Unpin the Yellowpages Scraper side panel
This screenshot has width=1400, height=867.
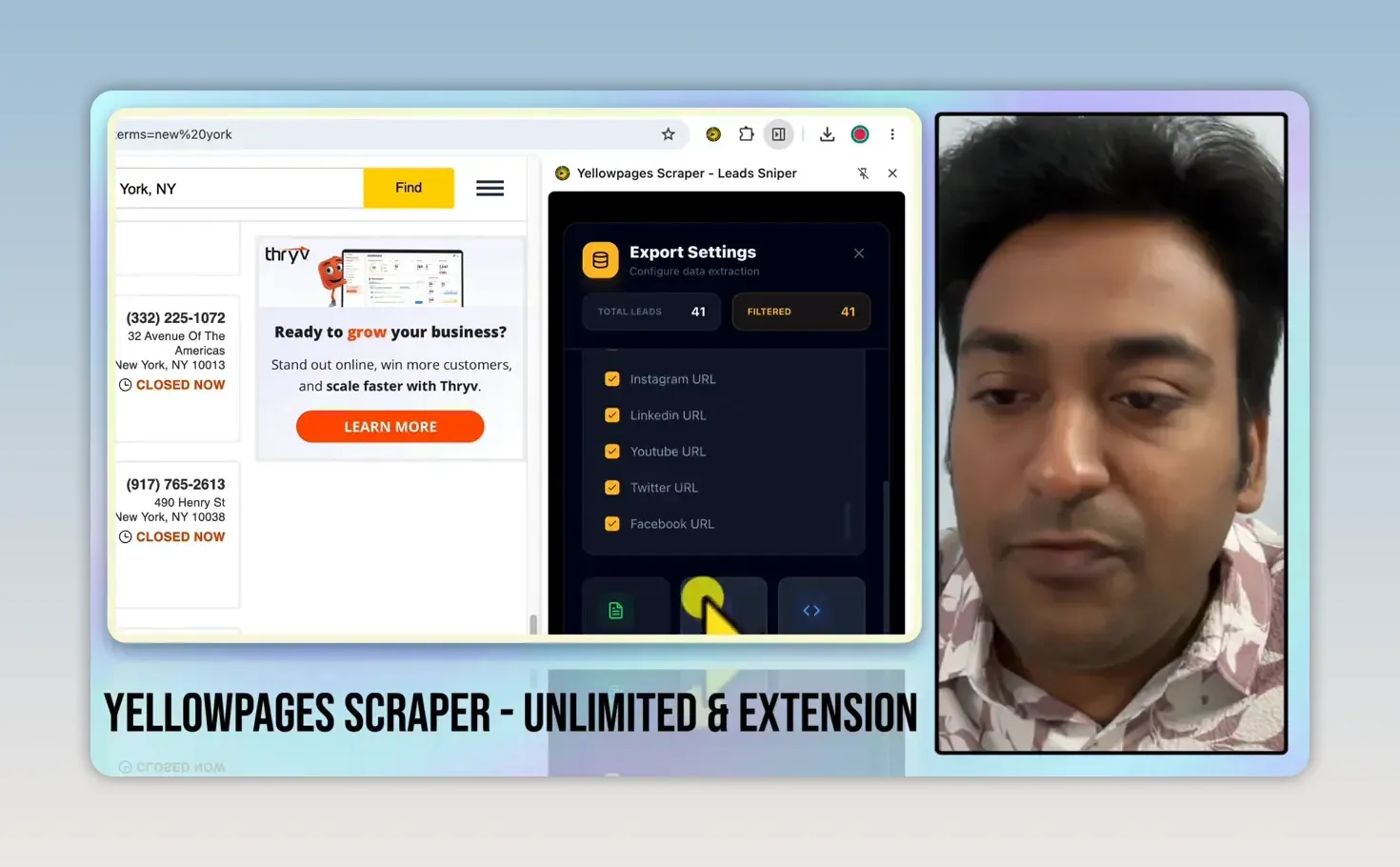click(863, 173)
